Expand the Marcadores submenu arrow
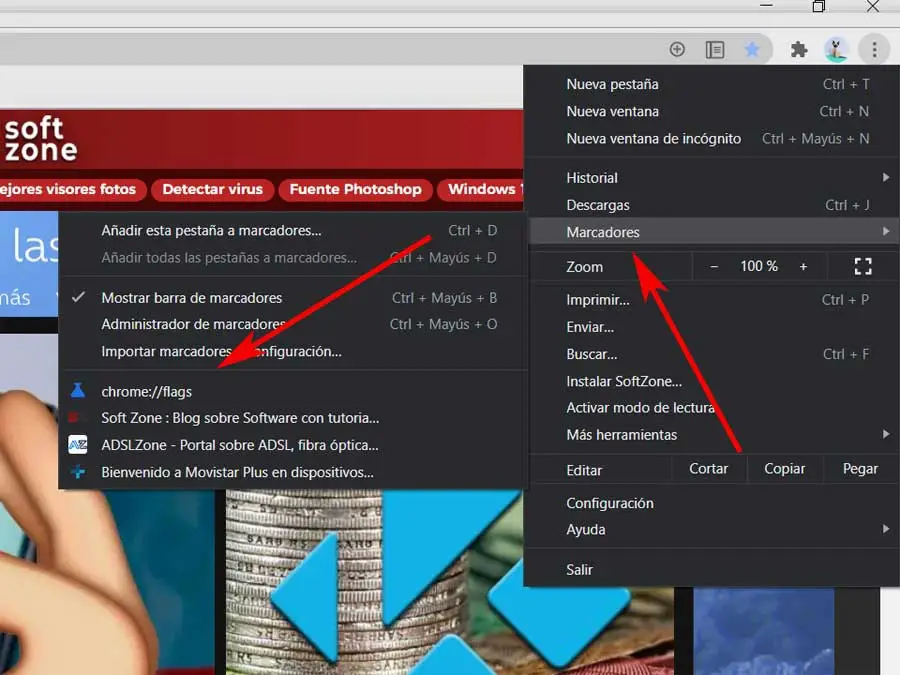Viewport: 900px width, 675px height. coord(886,231)
